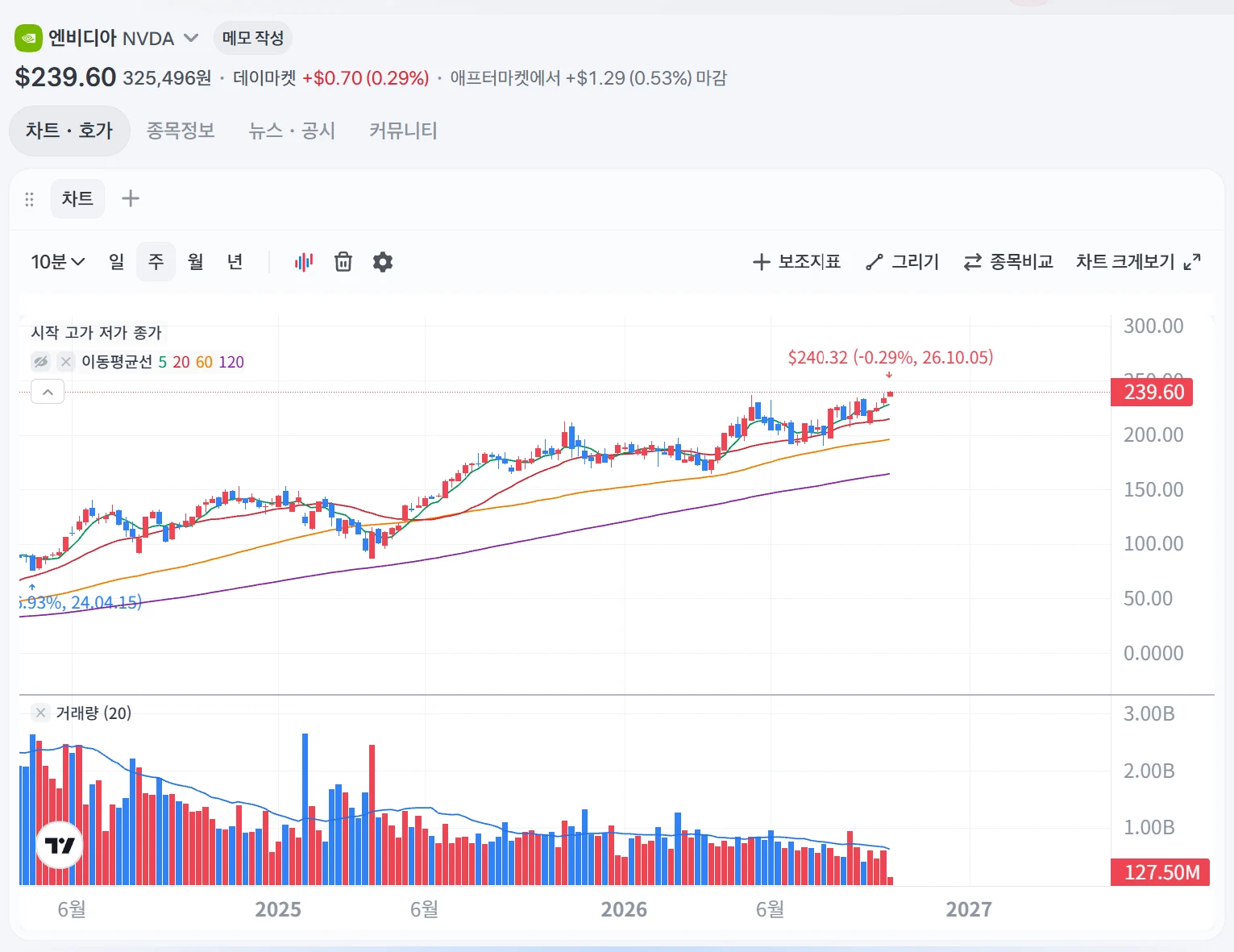The height and width of the screenshot is (952, 1234).
Task: Open the 10분 minute interval dropdown
Action: 58,262
